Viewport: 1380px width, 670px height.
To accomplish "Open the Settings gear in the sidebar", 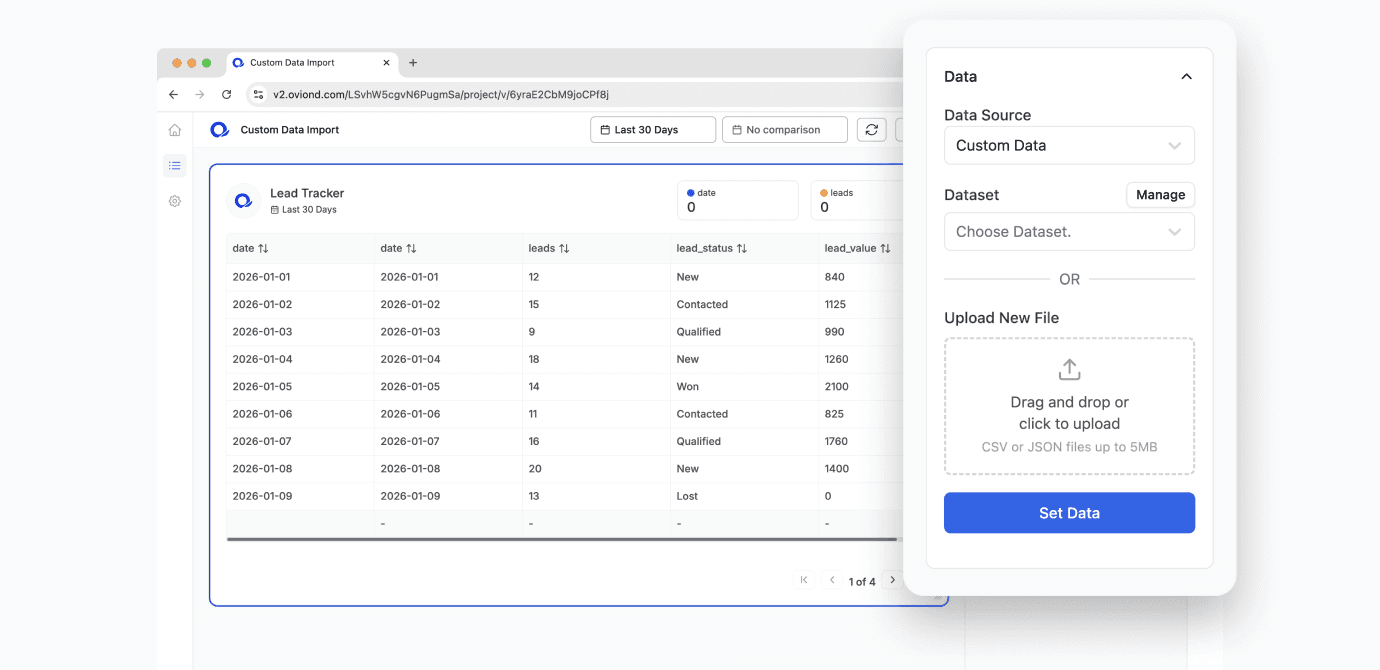I will 174,201.
